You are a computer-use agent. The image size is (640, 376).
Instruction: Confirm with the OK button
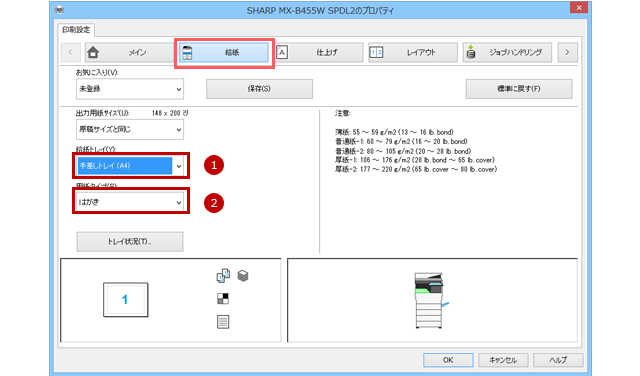click(448, 360)
